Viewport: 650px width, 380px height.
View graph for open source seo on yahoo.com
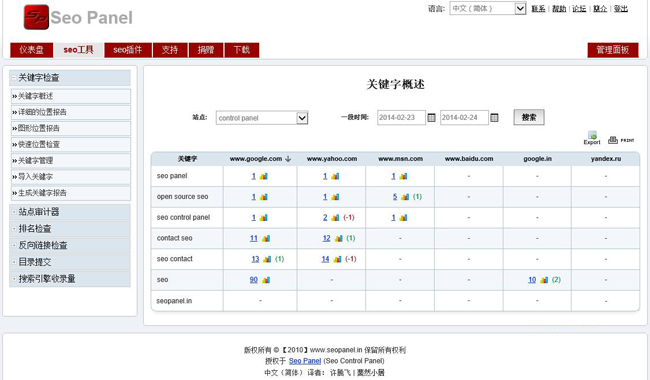click(335, 197)
